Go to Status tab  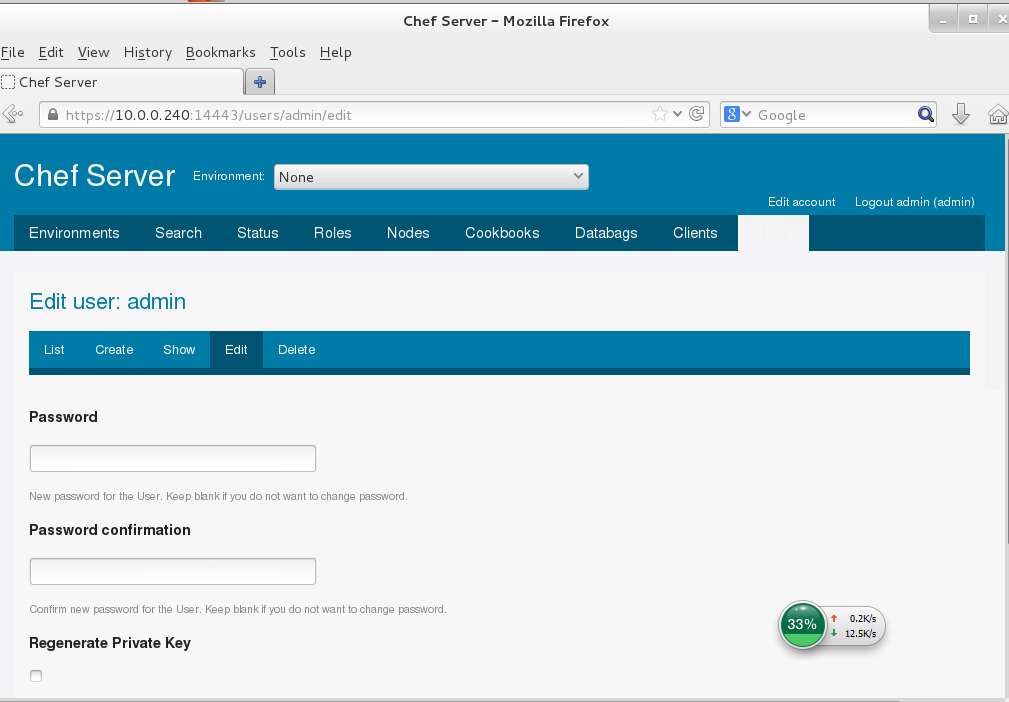257,233
